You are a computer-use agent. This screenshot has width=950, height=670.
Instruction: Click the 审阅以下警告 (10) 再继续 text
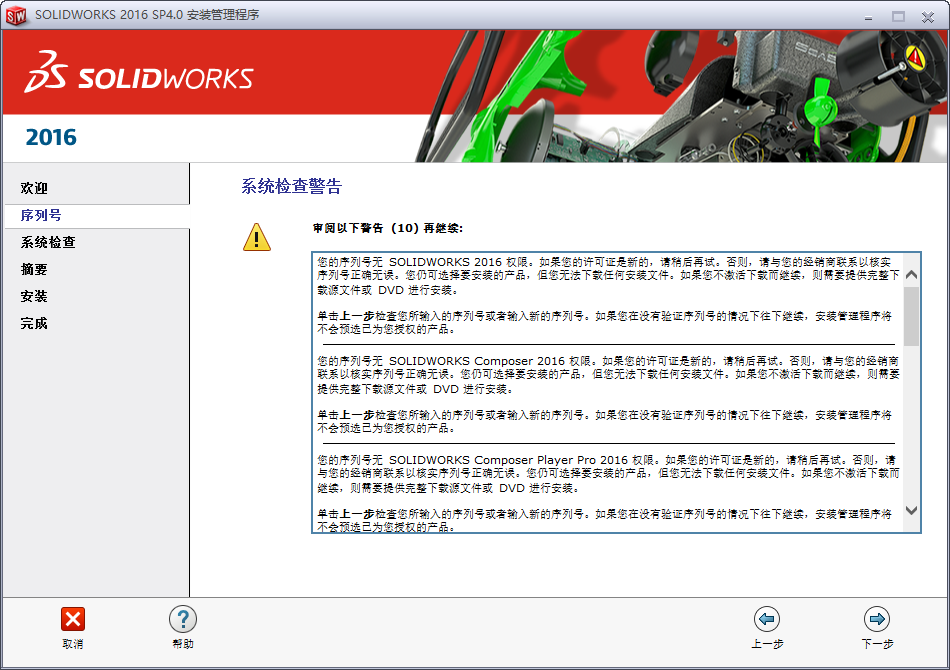pyautogui.click(x=388, y=228)
